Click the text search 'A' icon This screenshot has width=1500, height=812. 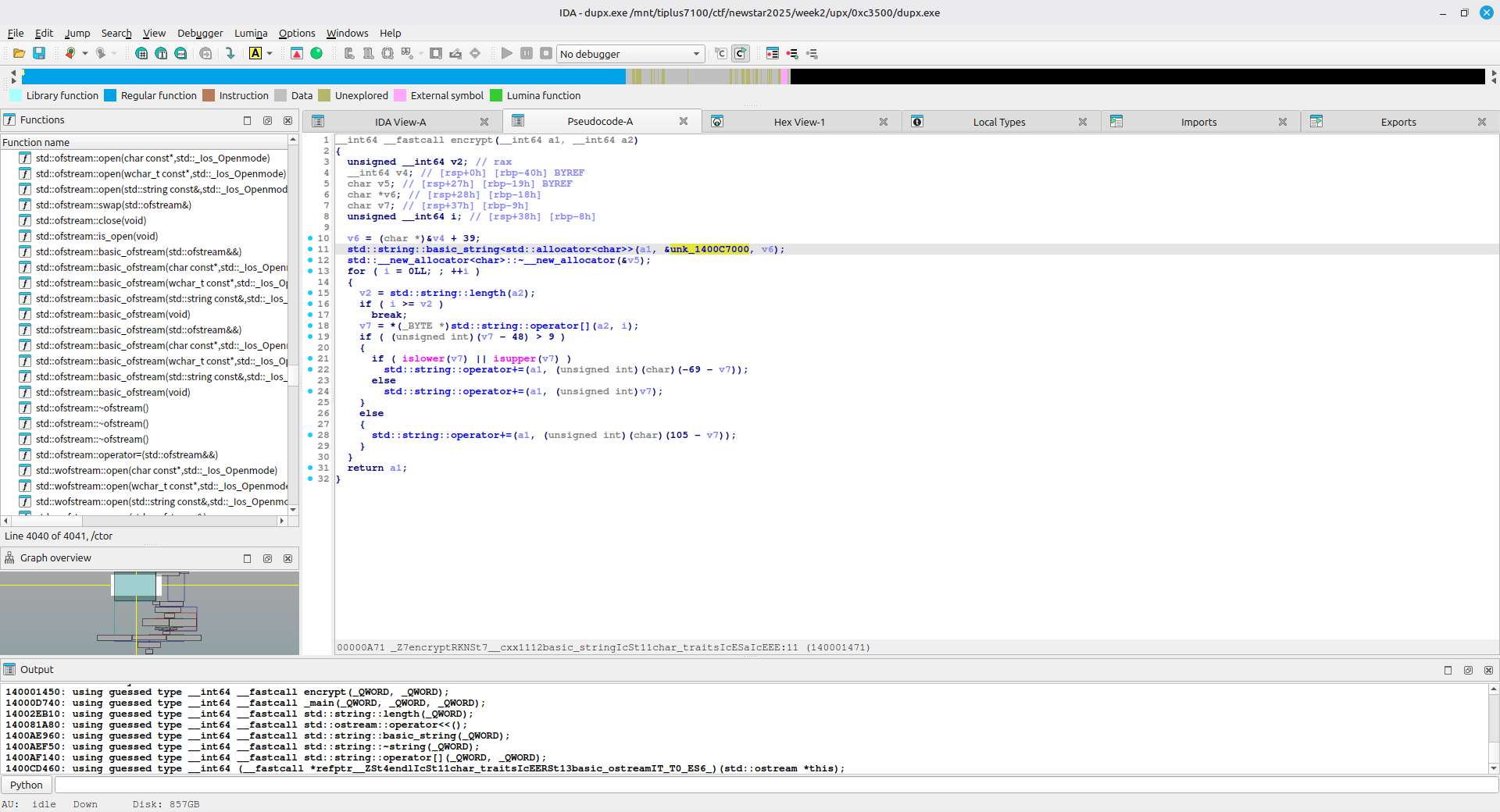tap(255, 53)
